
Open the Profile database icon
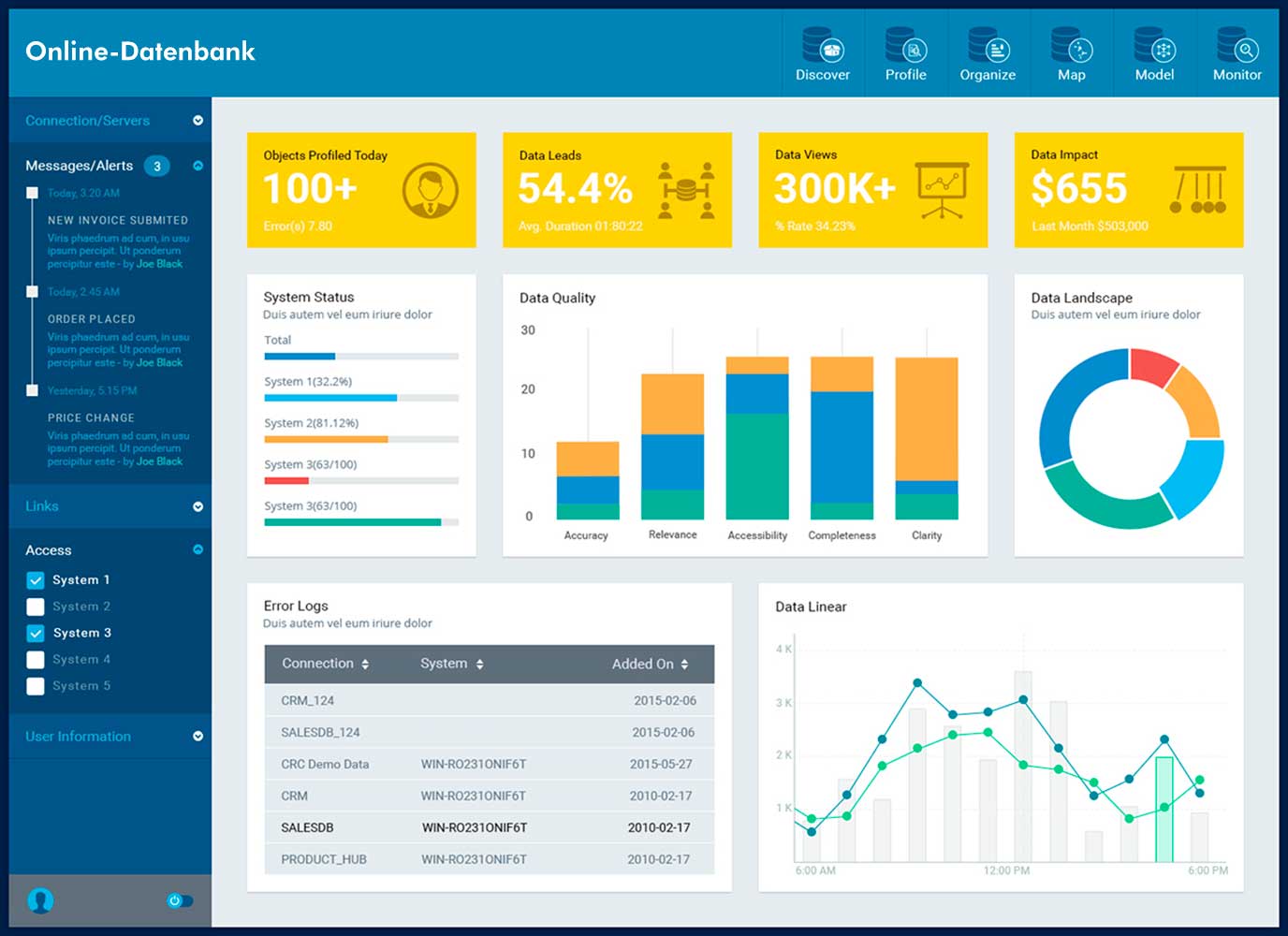[x=906, y=45]
